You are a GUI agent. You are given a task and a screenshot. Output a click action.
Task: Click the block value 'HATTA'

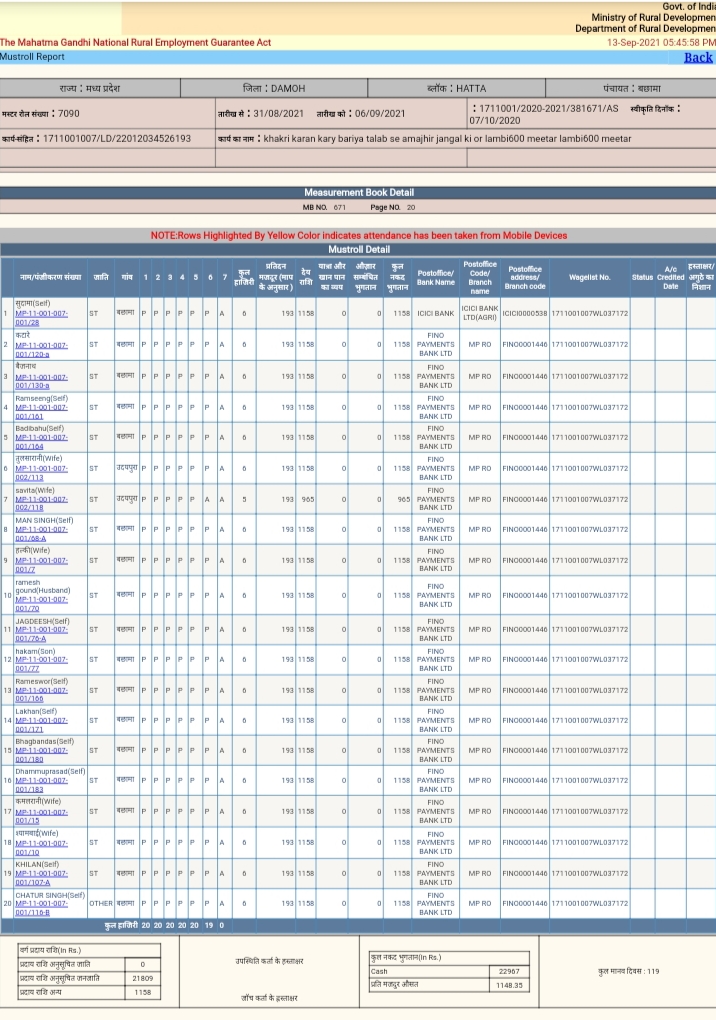tap(471, 88)
